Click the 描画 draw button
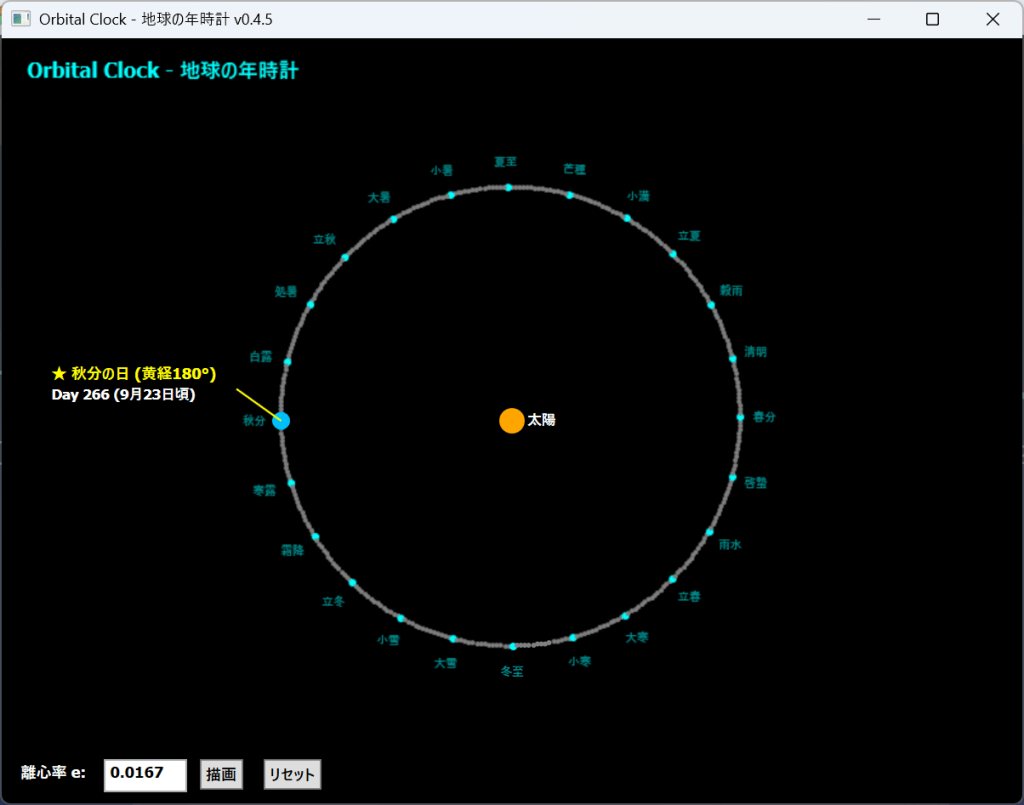Viewport: 1024px width, 805px height. tap(221, 774)
